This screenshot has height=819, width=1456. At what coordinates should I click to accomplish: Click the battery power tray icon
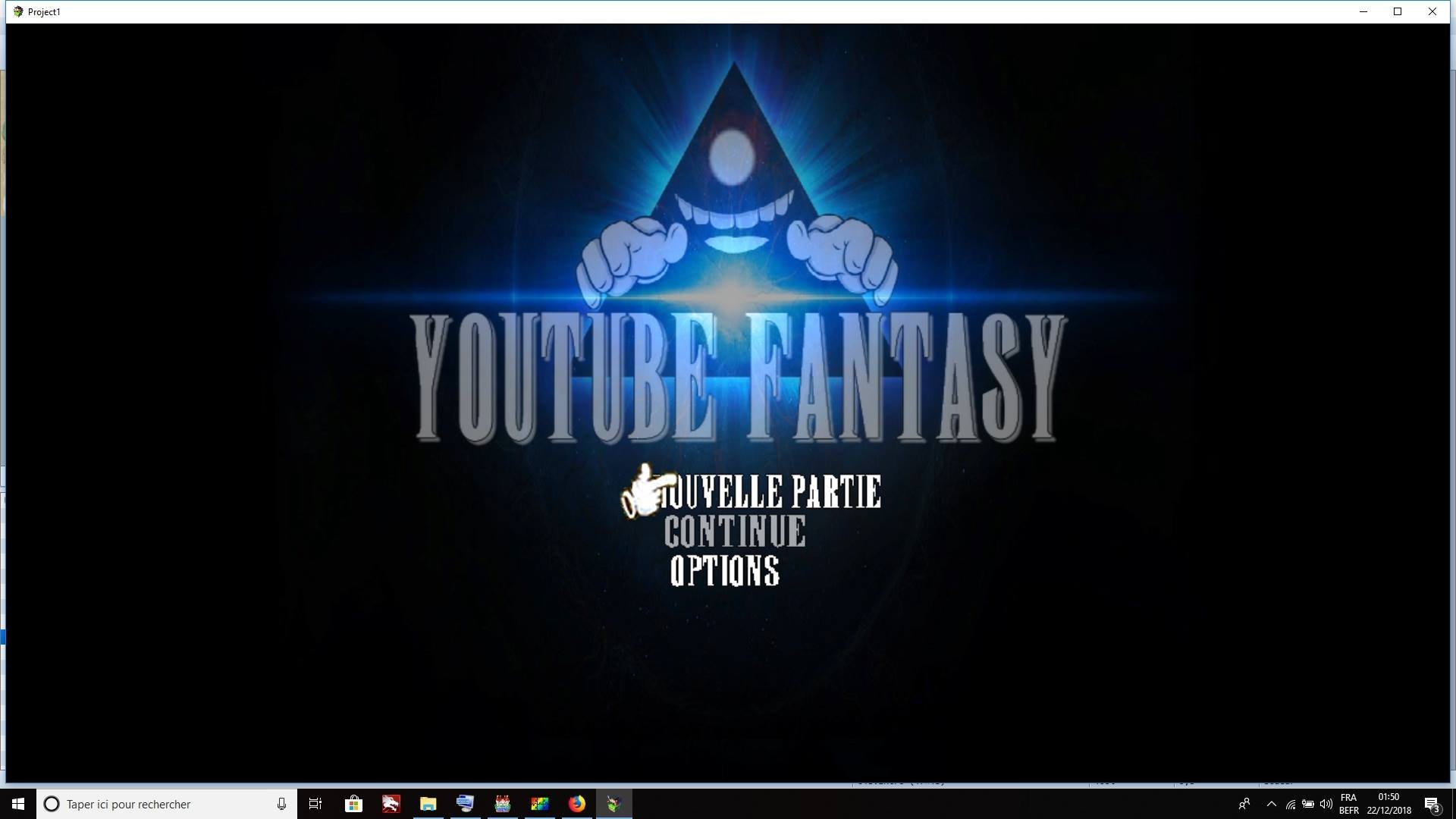1308,804
